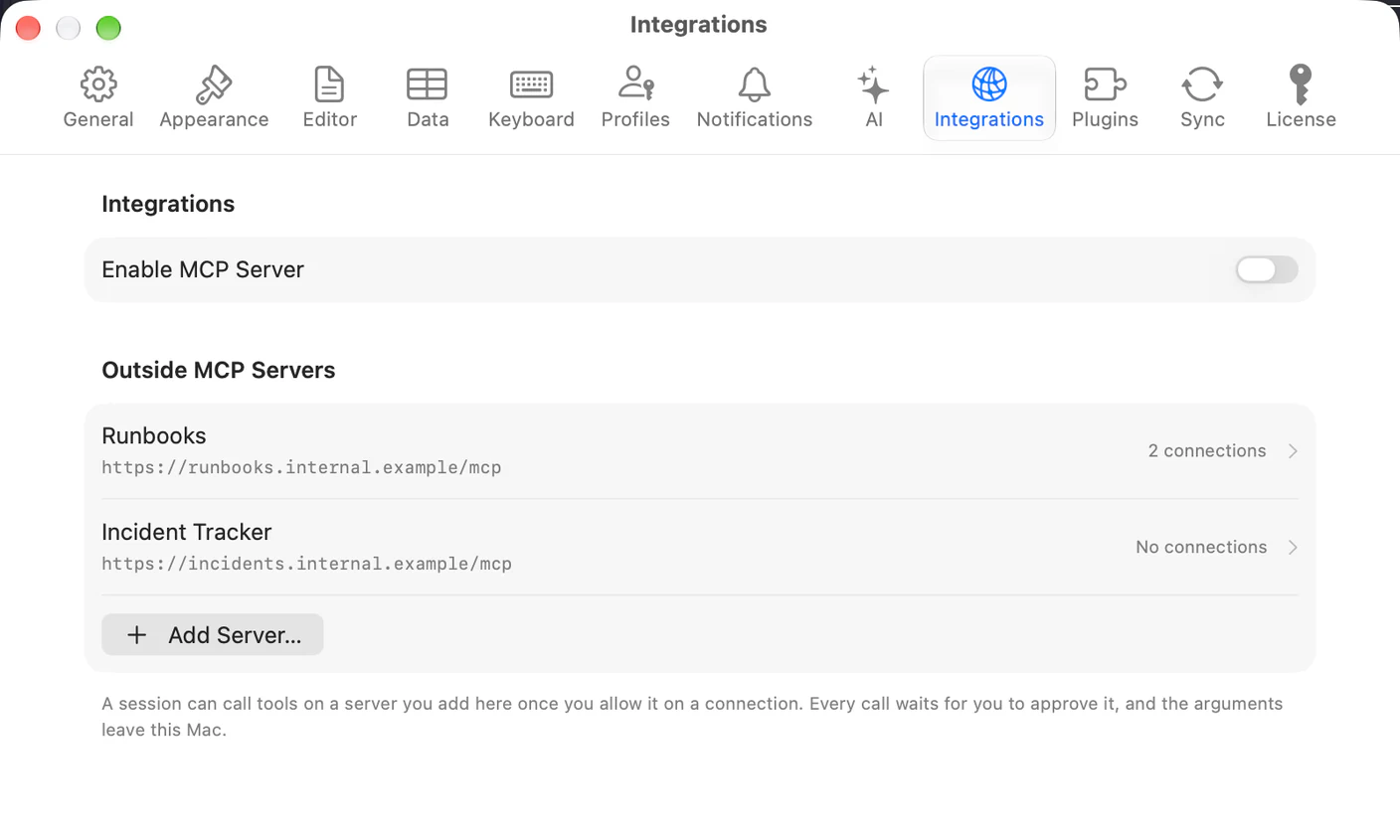Close the Integrations window with red button
The image size is (1400, 840).
[x=28, y=28]
